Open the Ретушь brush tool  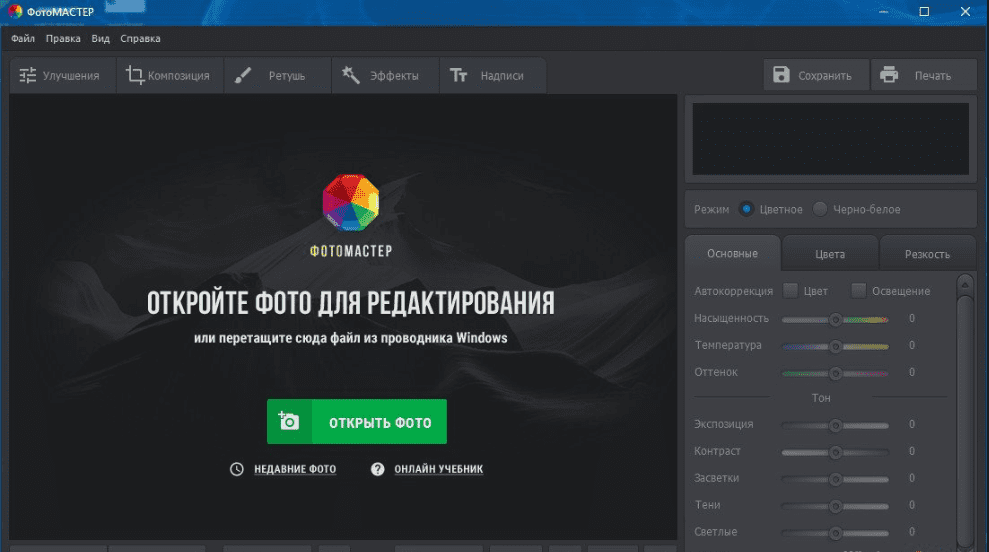click(244, 76)
